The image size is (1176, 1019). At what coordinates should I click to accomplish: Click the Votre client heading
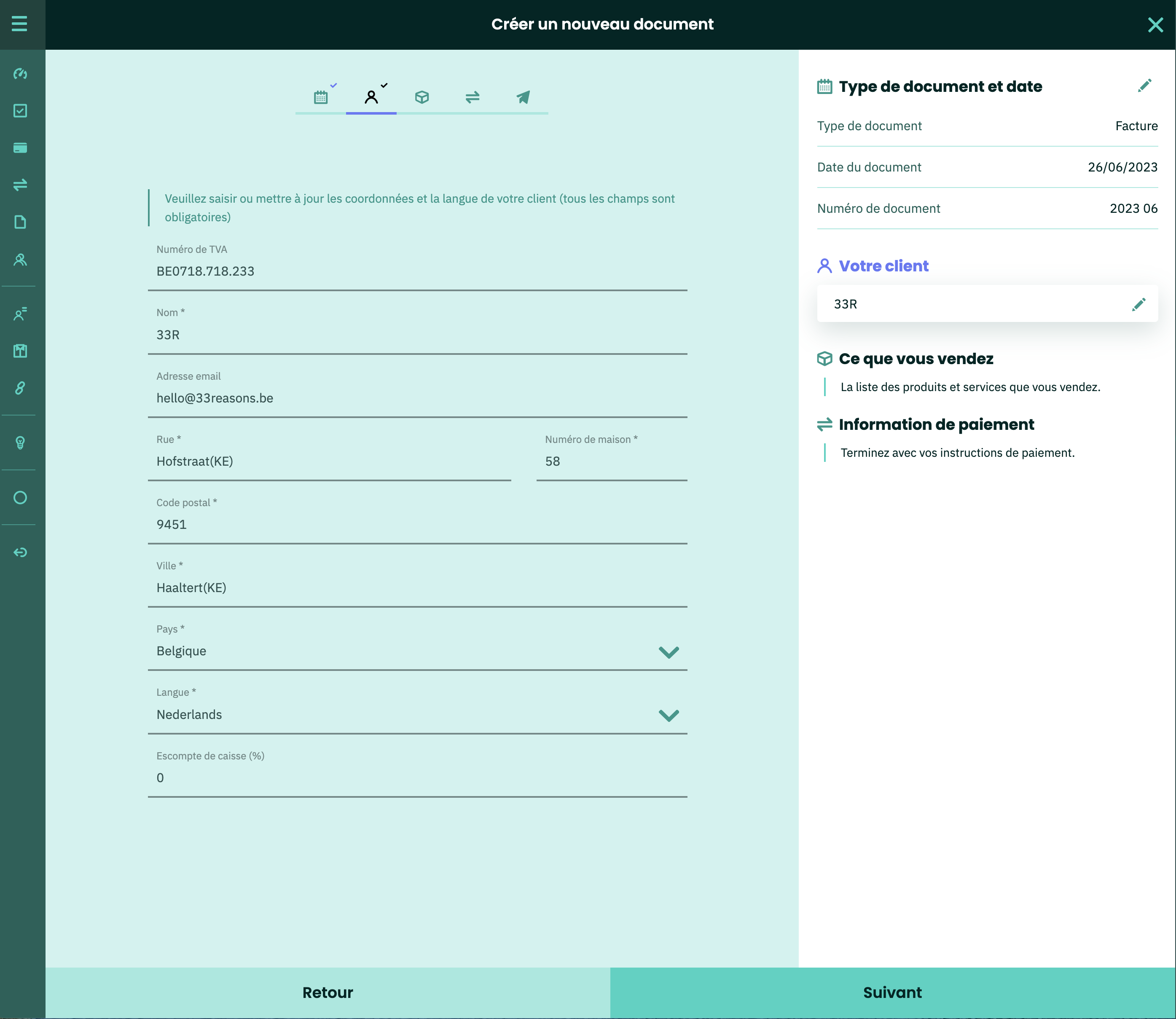[x=883, y=266]
